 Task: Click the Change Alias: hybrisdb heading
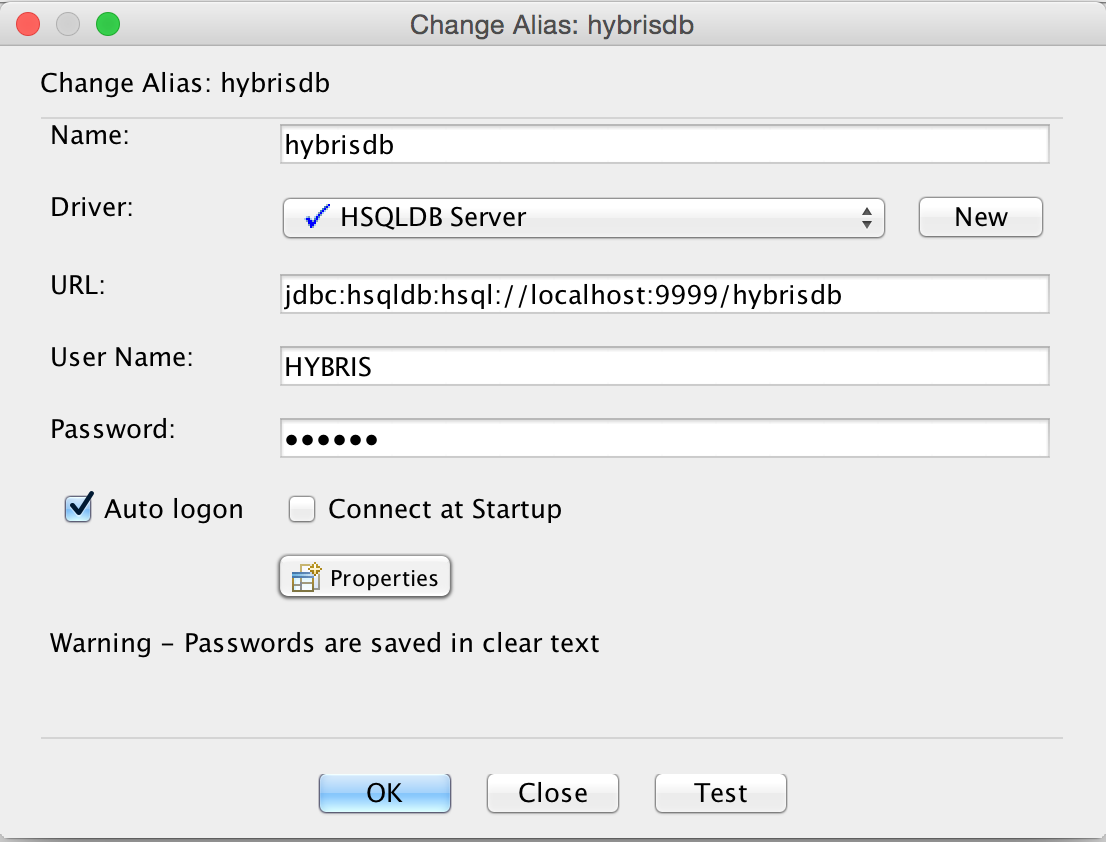click(185, 83)
